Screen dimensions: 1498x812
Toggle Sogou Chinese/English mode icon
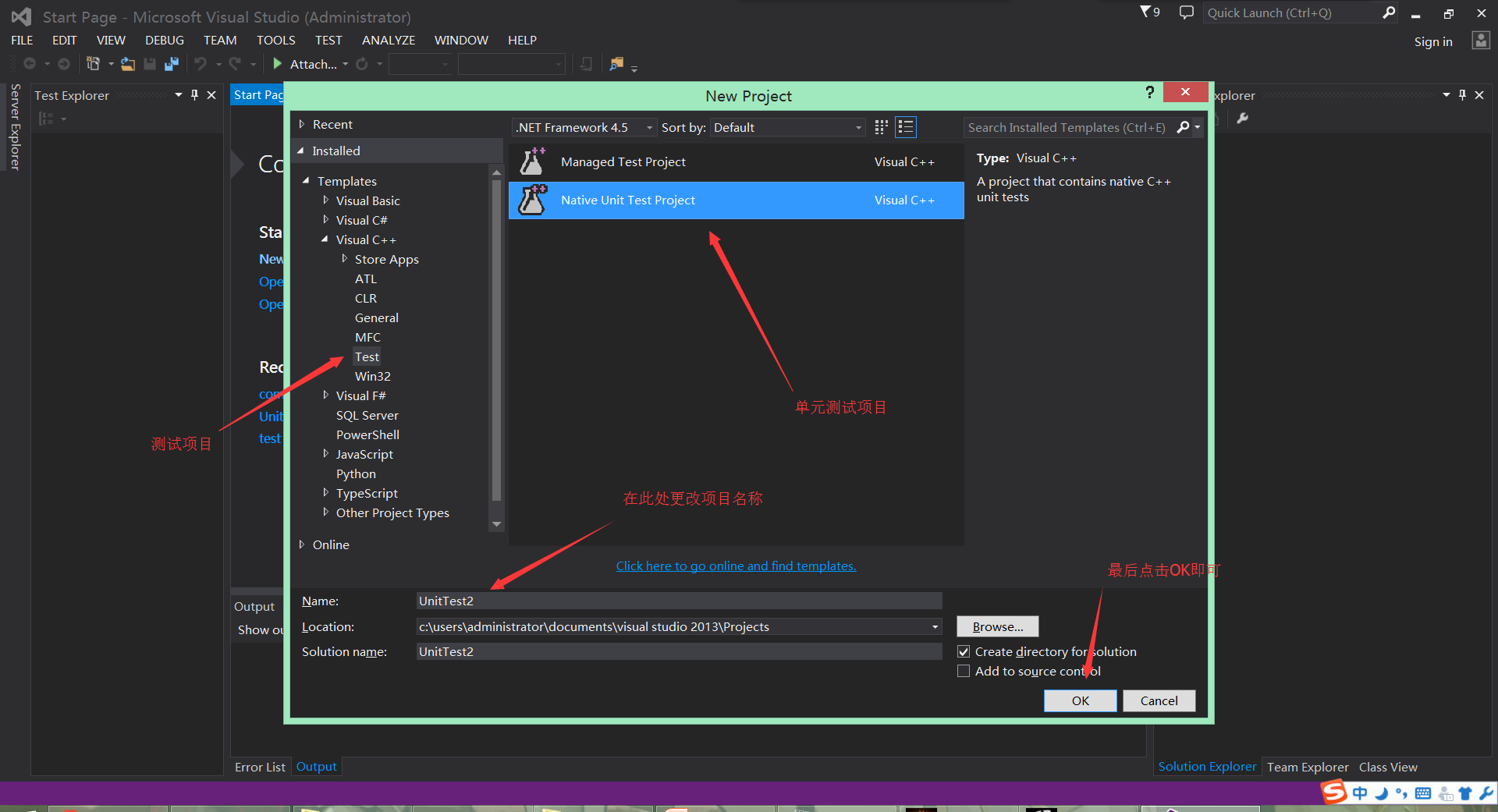click(x=1360, y=793)
